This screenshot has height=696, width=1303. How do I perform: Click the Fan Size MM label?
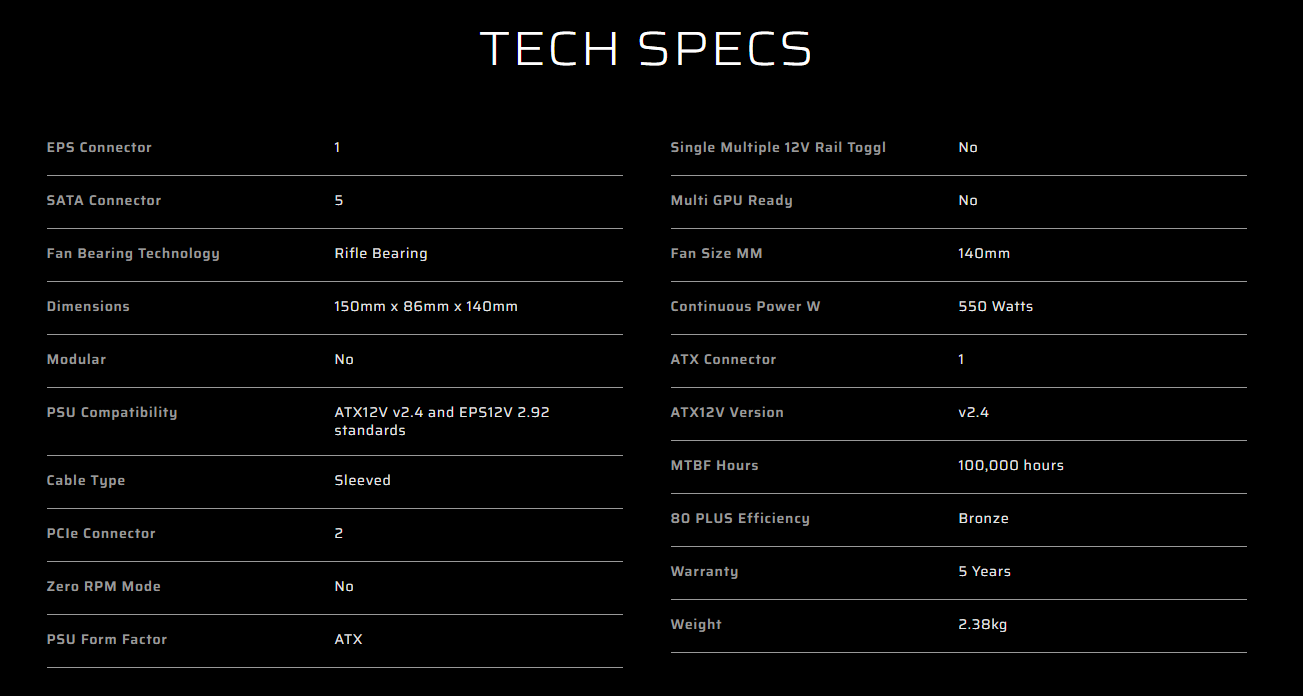click(716, 253)
